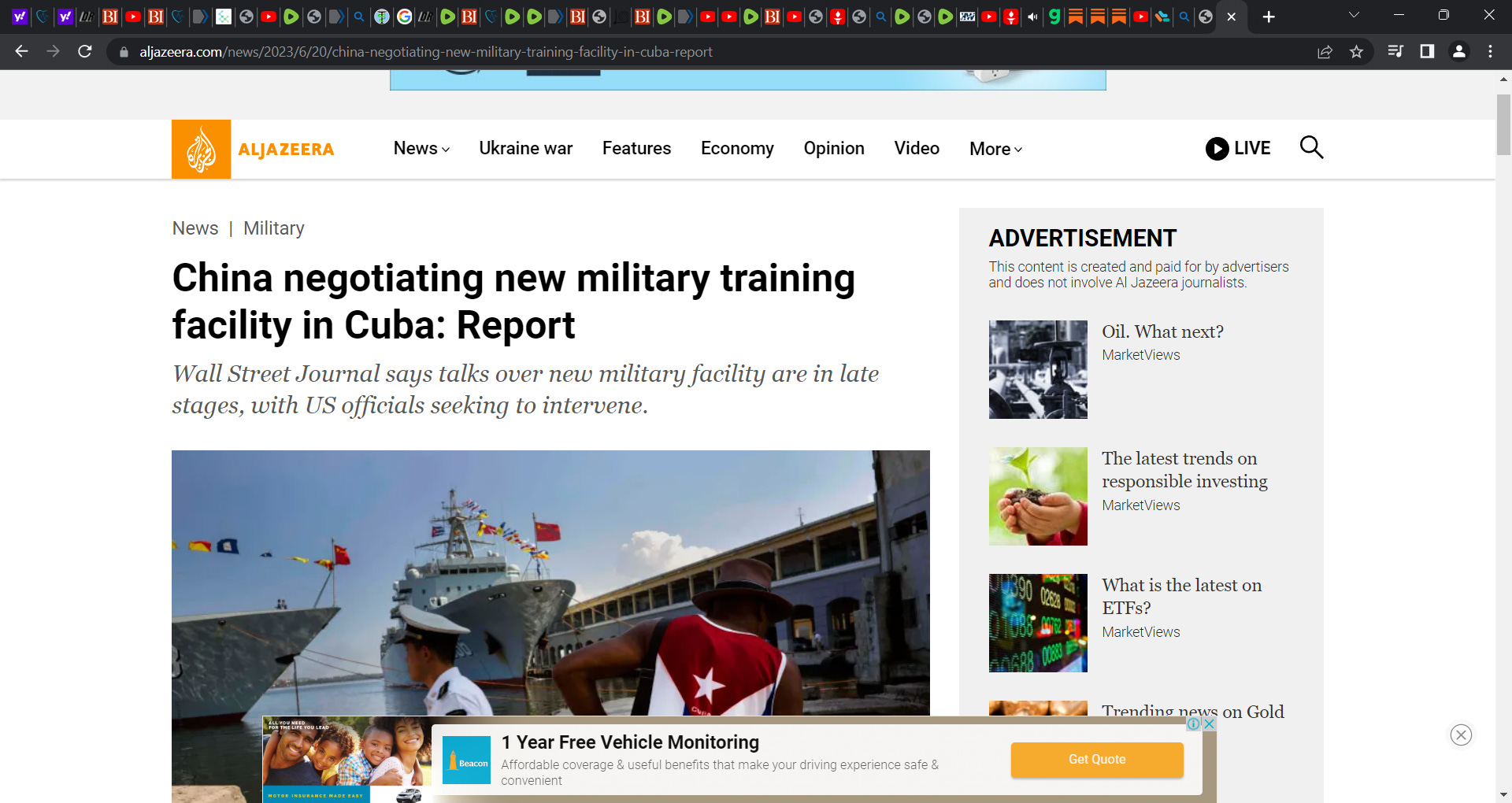Open the media controls icon in the toolbar
The height and width of the screenshot is (803, 1512).
(x=1395, y=51)
